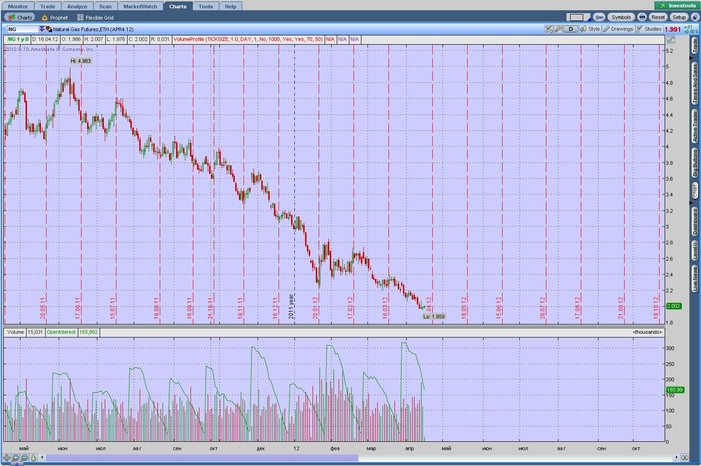701x466 pixels.
Task: Click the arrow icon between Symbols and Reset
Action: point(642,17)
